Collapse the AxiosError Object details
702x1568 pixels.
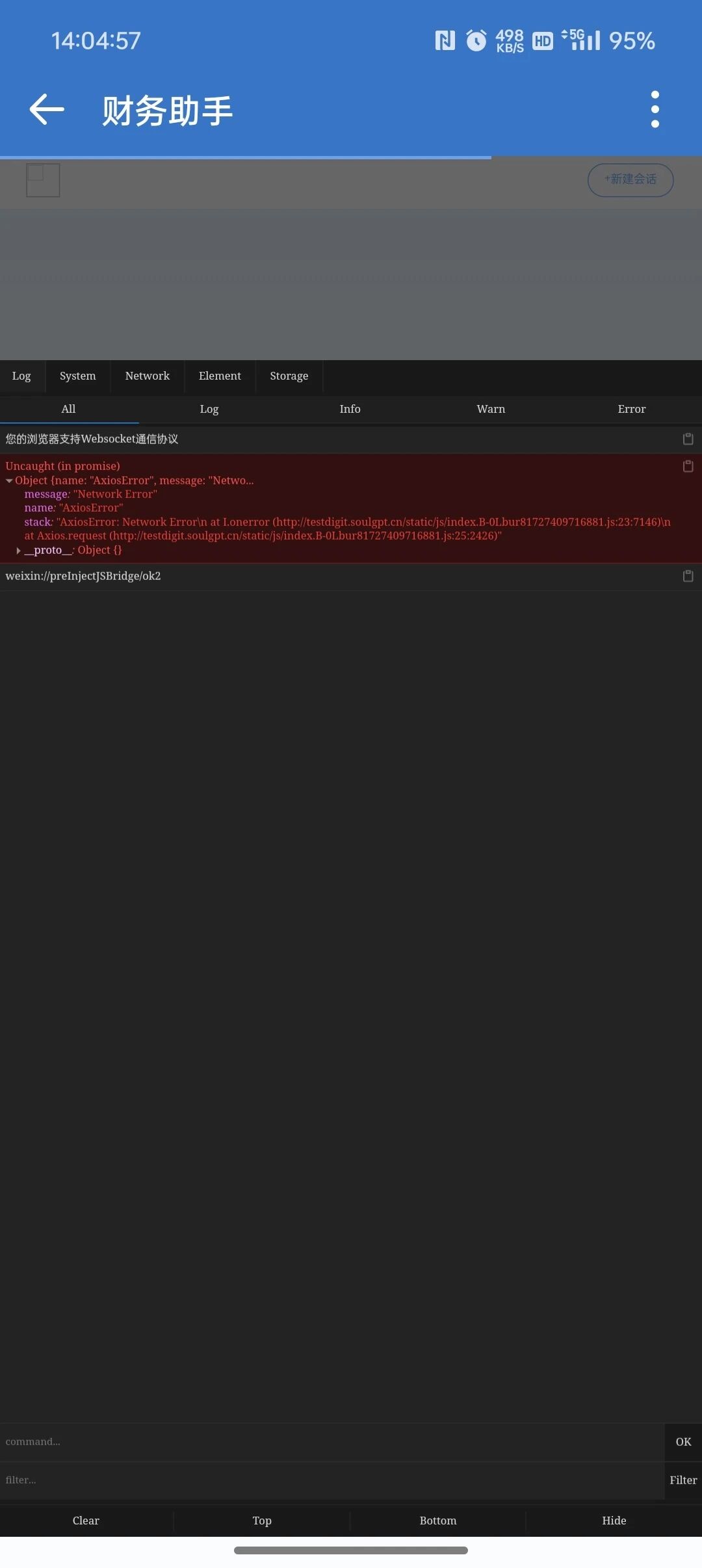click(9, 480)
